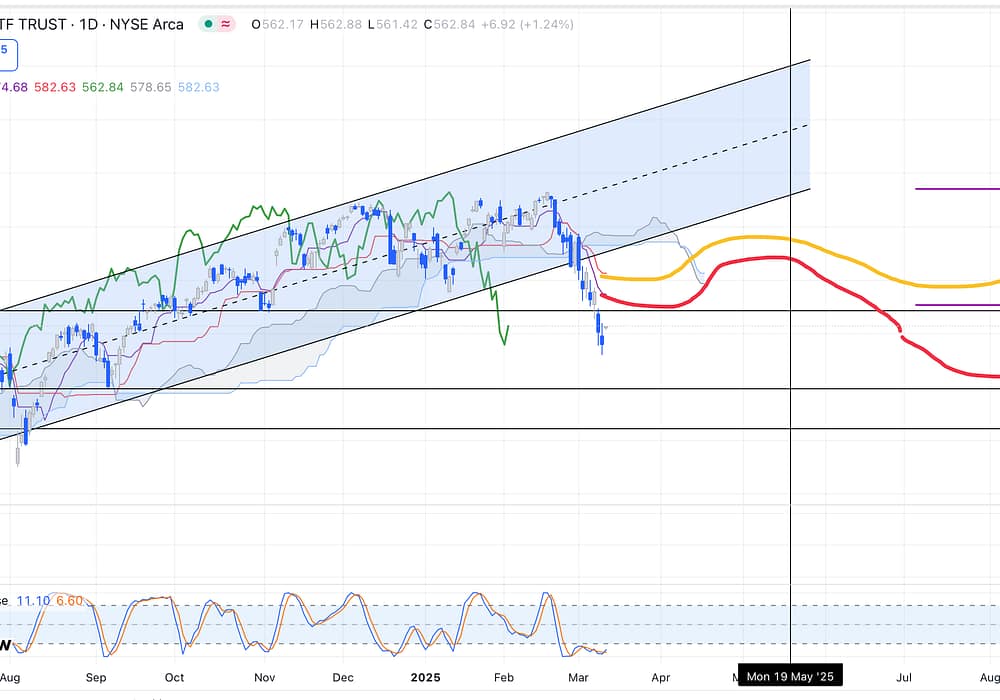This screenshot has width=1000, height=700.
Task: Expand the blue indicator legend box labeled 5
Action: (x=6, y=50)
